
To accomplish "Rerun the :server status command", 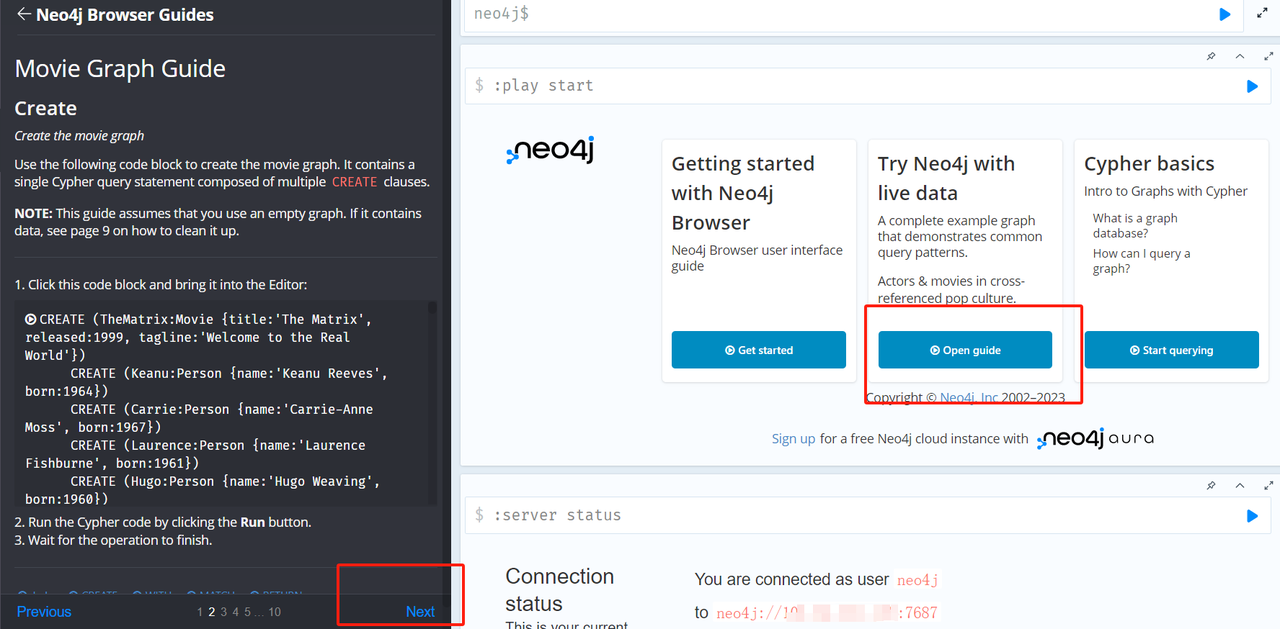I will tap(1252, 516).
